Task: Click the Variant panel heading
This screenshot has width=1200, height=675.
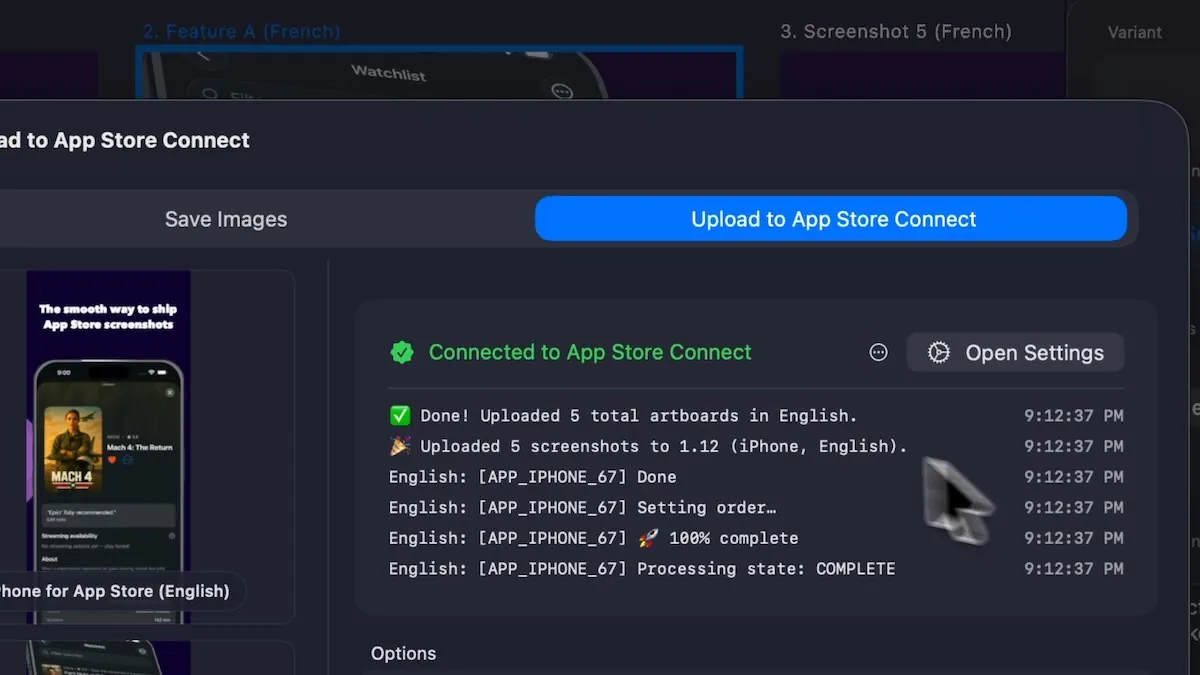Action: tap(1134, 32)
